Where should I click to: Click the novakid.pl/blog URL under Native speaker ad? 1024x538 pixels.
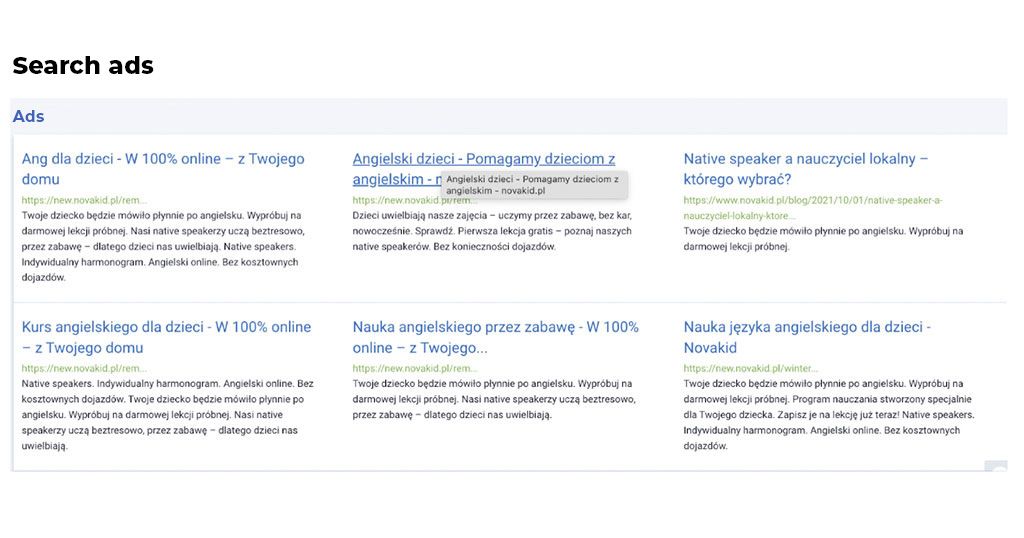coord(813,208)
